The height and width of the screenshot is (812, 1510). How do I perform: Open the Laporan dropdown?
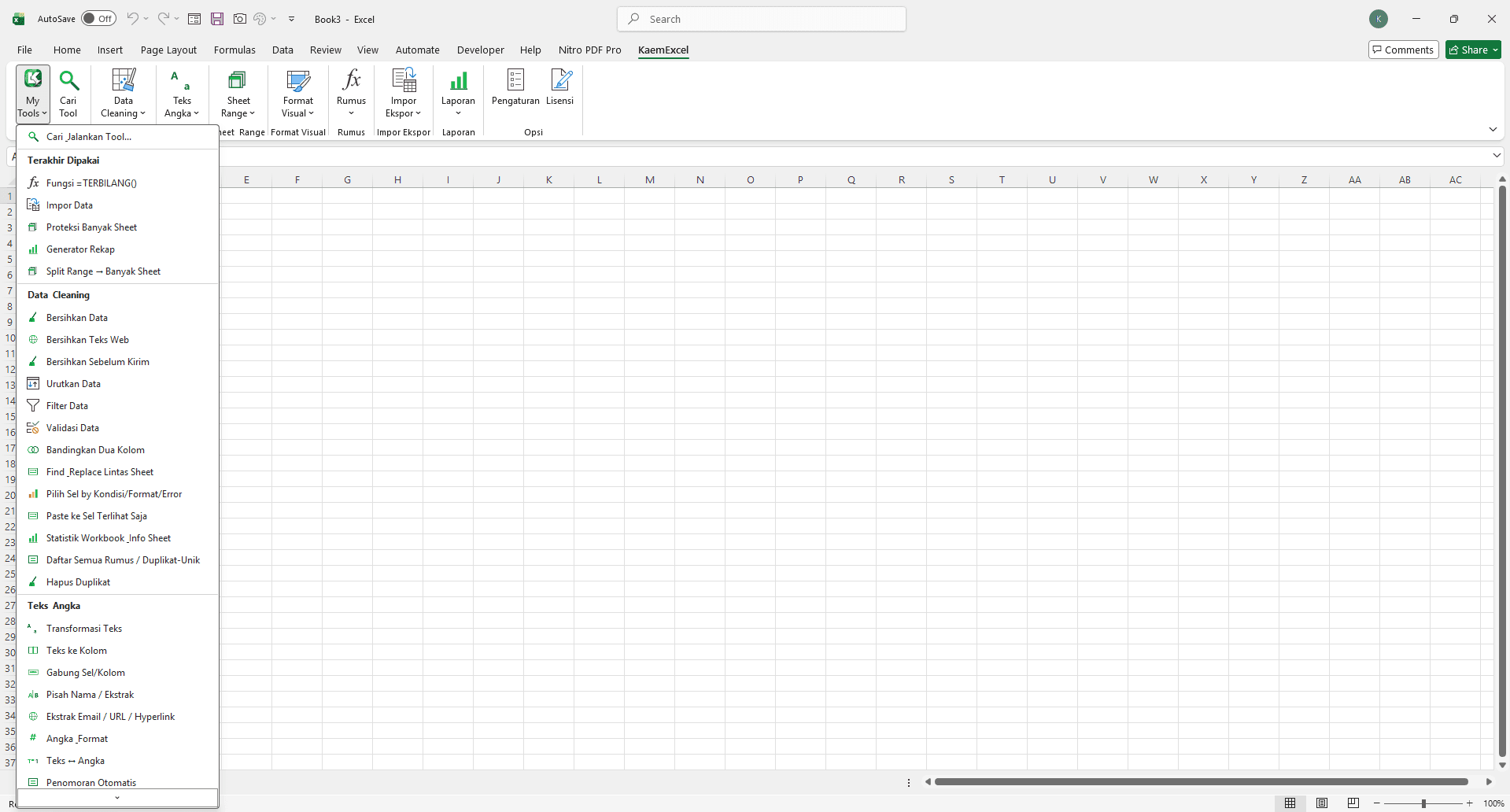tap(458, 93)
